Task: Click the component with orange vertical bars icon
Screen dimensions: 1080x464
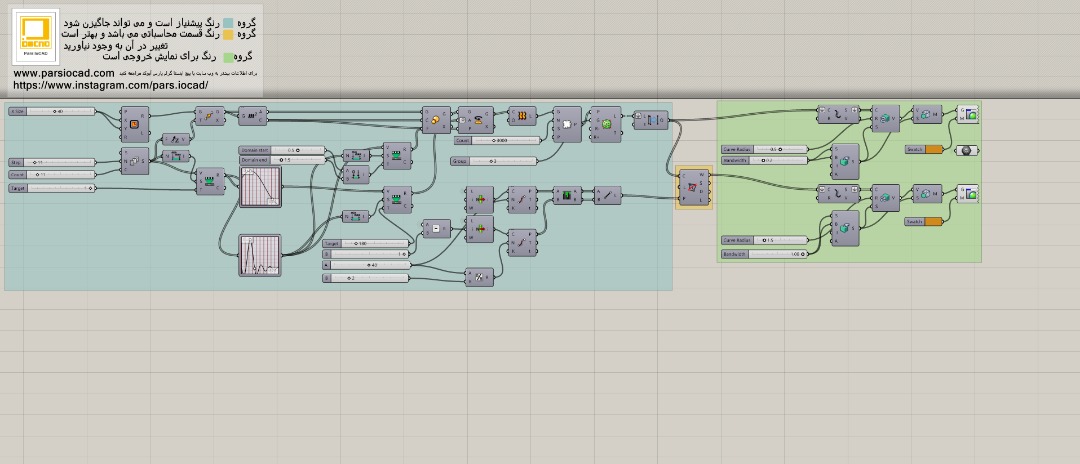Action: [x=522, y=116]
